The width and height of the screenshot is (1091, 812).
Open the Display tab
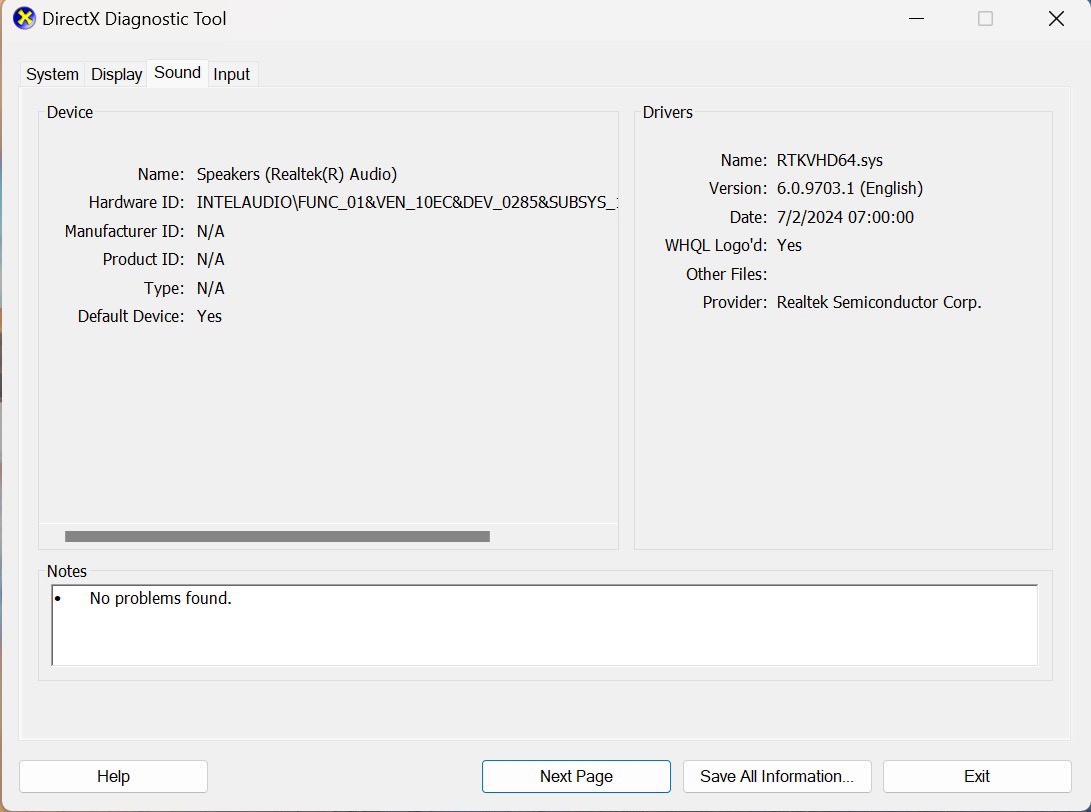[116, 75]
